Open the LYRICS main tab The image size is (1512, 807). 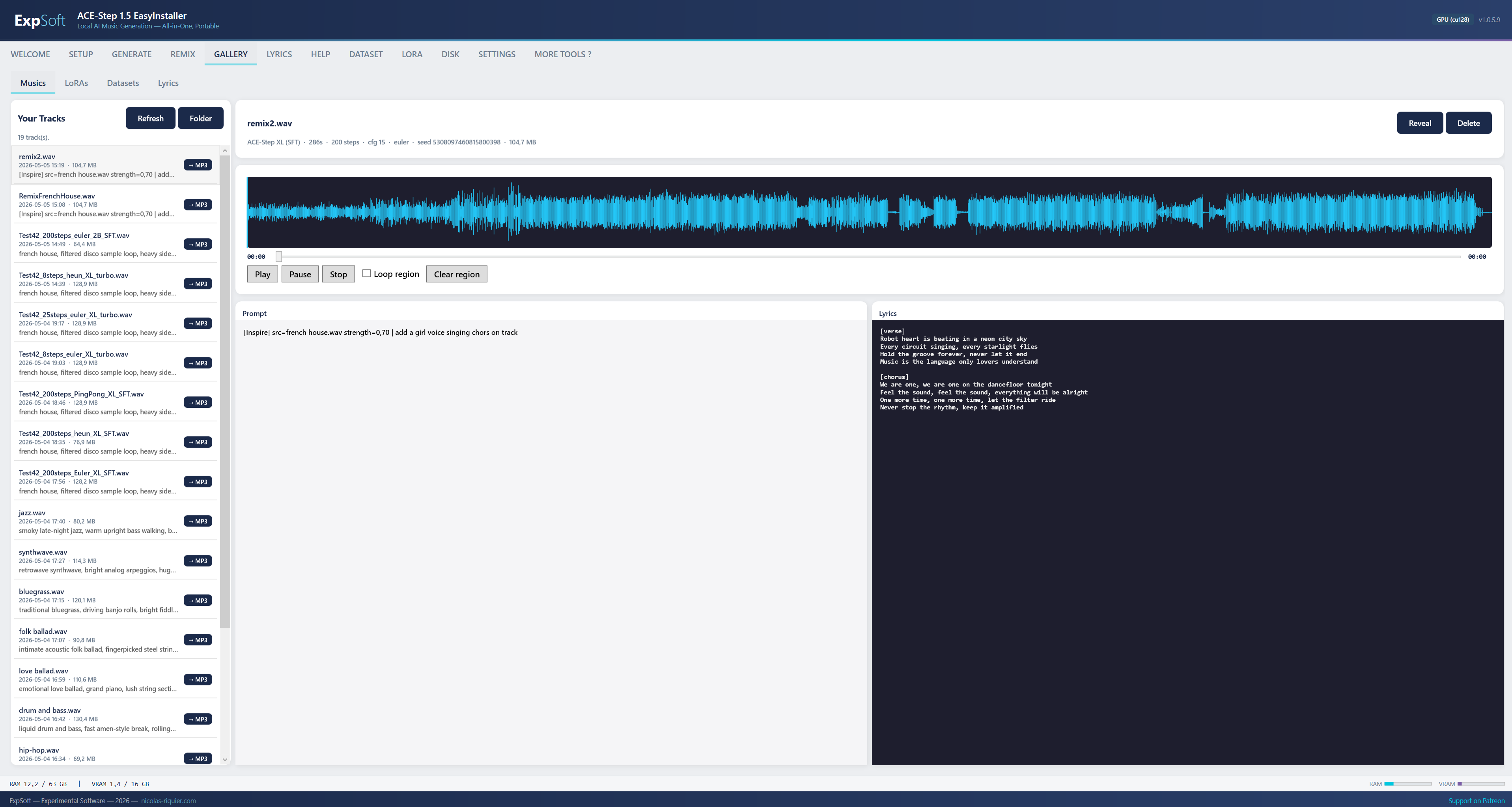coord(279,54)
